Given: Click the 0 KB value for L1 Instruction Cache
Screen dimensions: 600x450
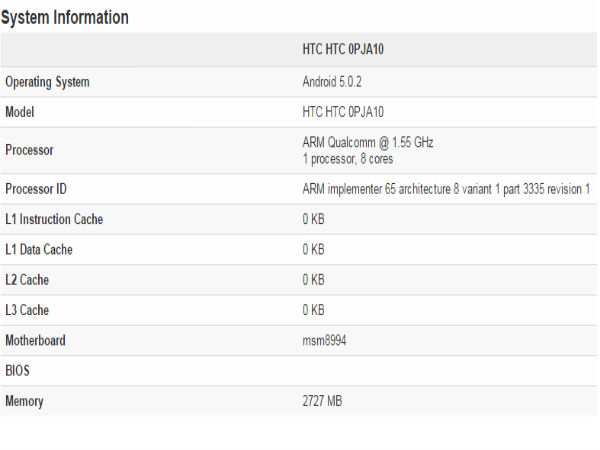Looking at the screenshot, I should [x=313, y=219].
